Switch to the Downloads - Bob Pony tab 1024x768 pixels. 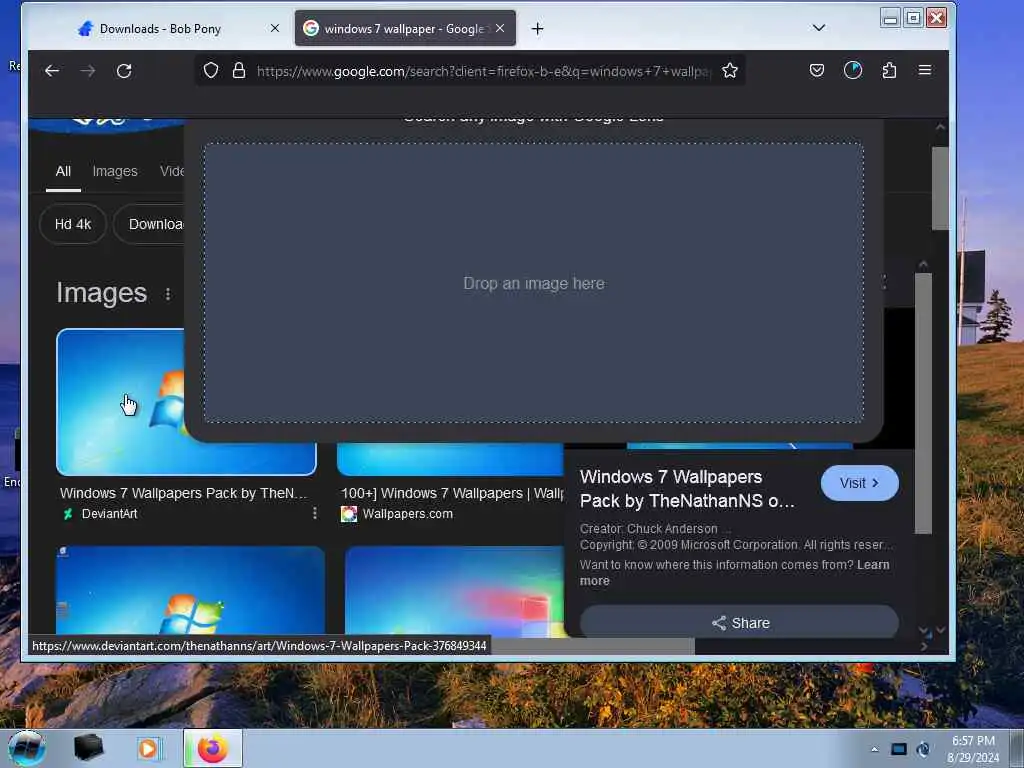(160, 29)
